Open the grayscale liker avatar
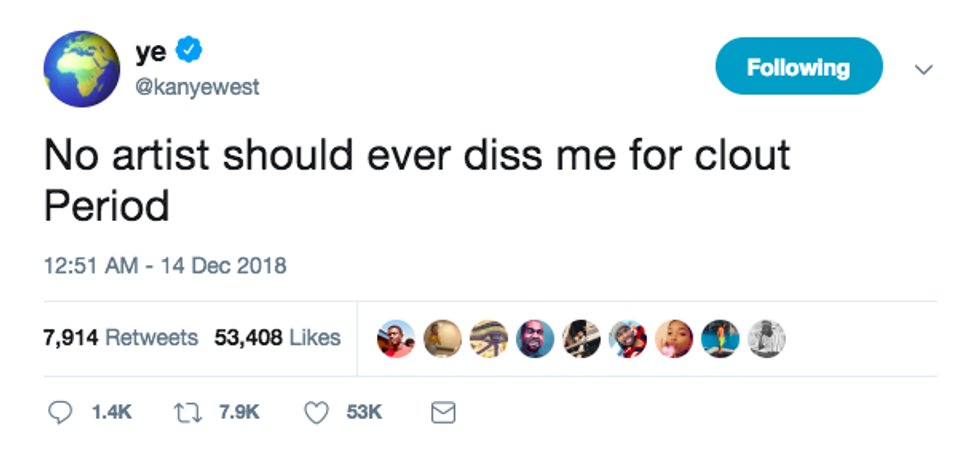This screenshot has width=980, height=463. click(x=767, y=339)
